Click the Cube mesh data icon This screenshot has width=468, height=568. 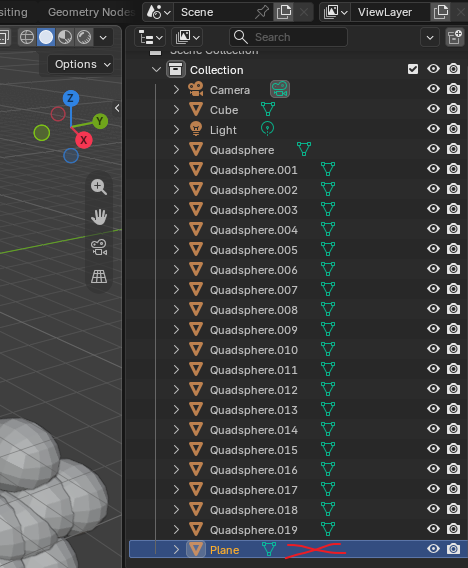pos(268,109)
